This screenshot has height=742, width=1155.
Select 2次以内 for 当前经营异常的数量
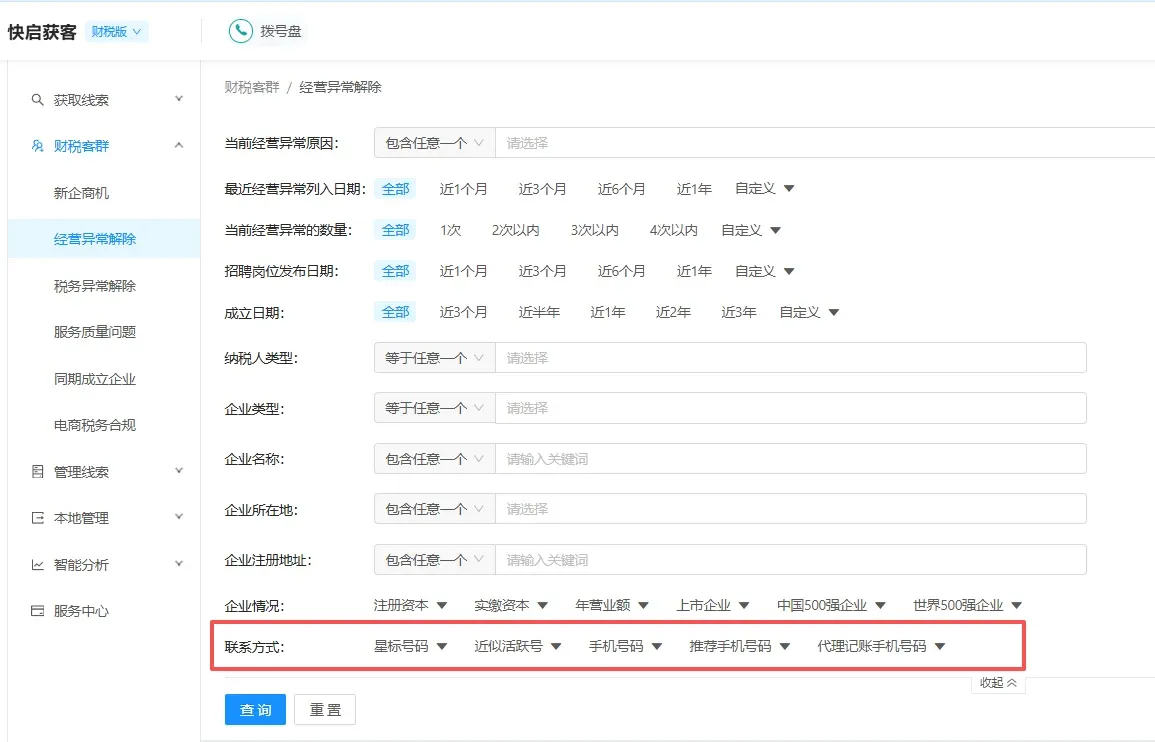[516, 230]
